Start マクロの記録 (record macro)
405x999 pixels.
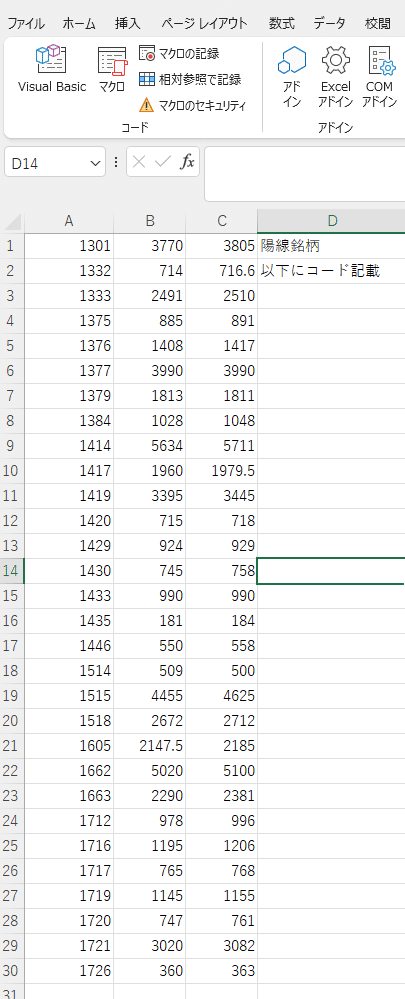(x=179, y=54)
